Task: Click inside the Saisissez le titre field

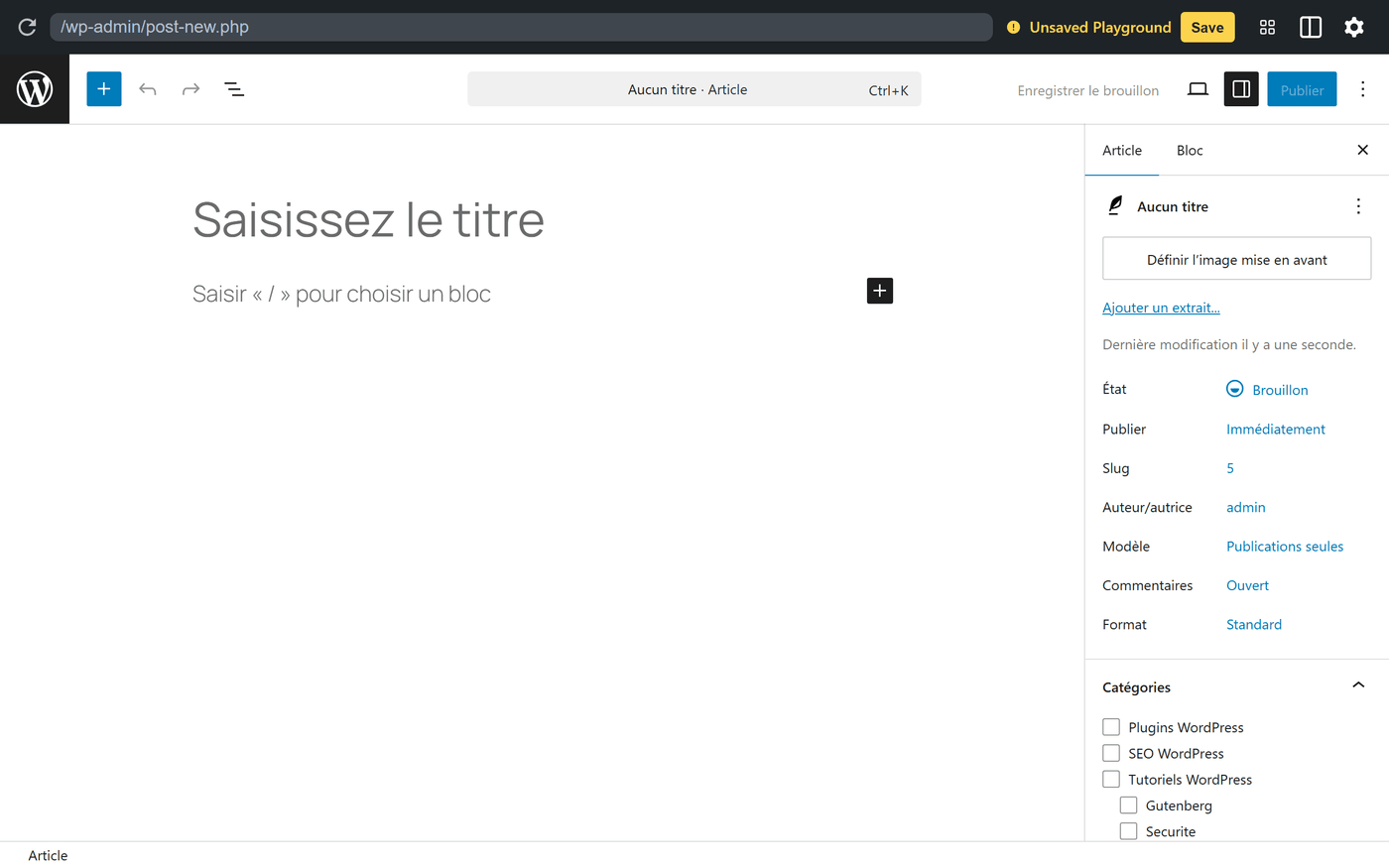Action: 368,220
